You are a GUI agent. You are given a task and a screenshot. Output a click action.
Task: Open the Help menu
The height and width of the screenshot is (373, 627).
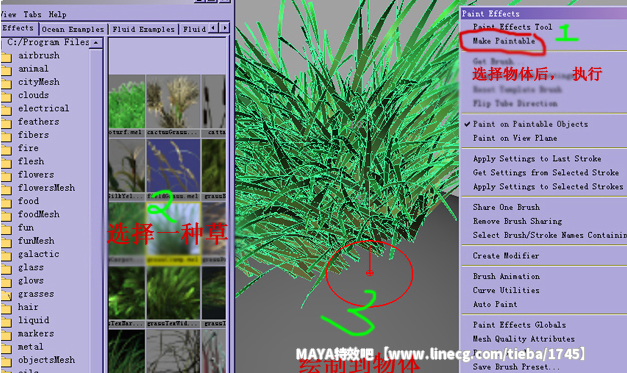click(x=58, y=14)
